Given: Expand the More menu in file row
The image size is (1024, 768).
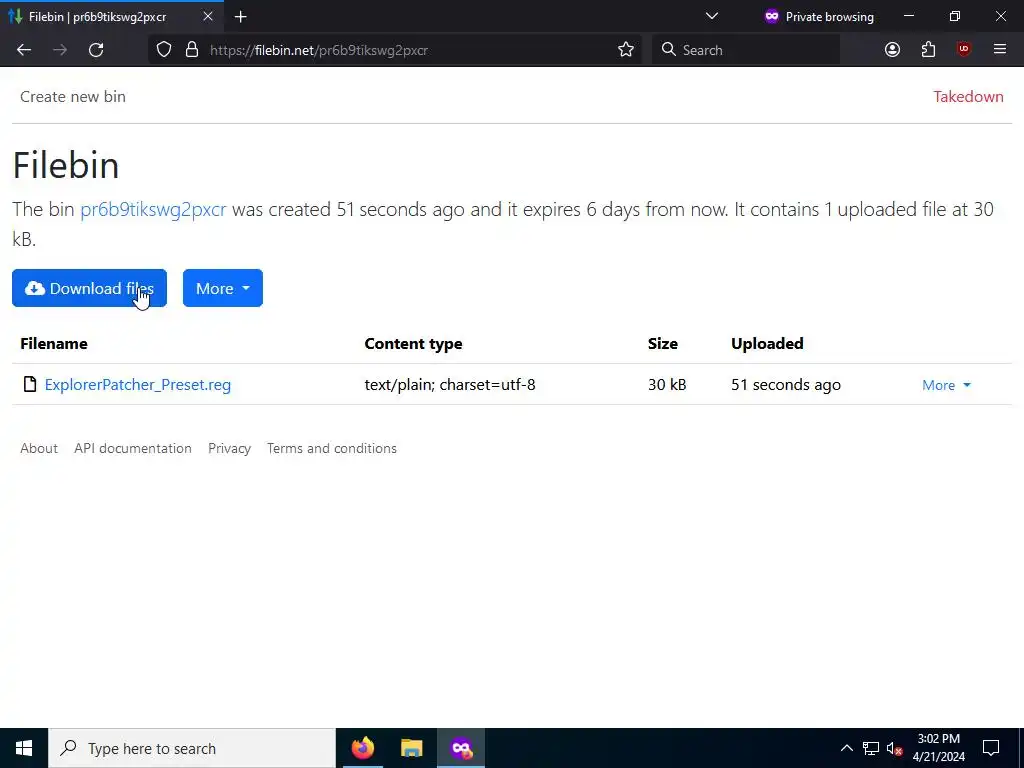Looking at the screenshot, I should (946, 385).
